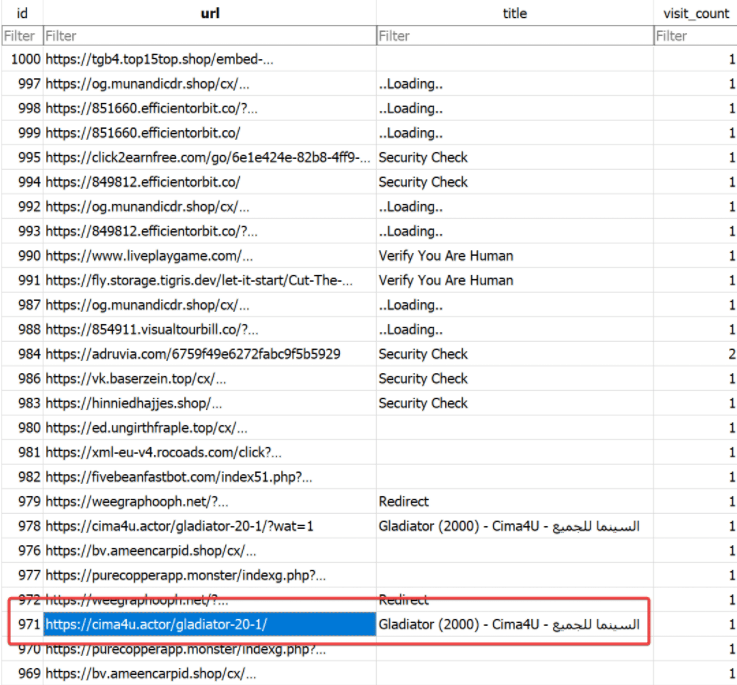Select the gladiator-20-1/?wat=1 URL cell

tap(210, 526)
